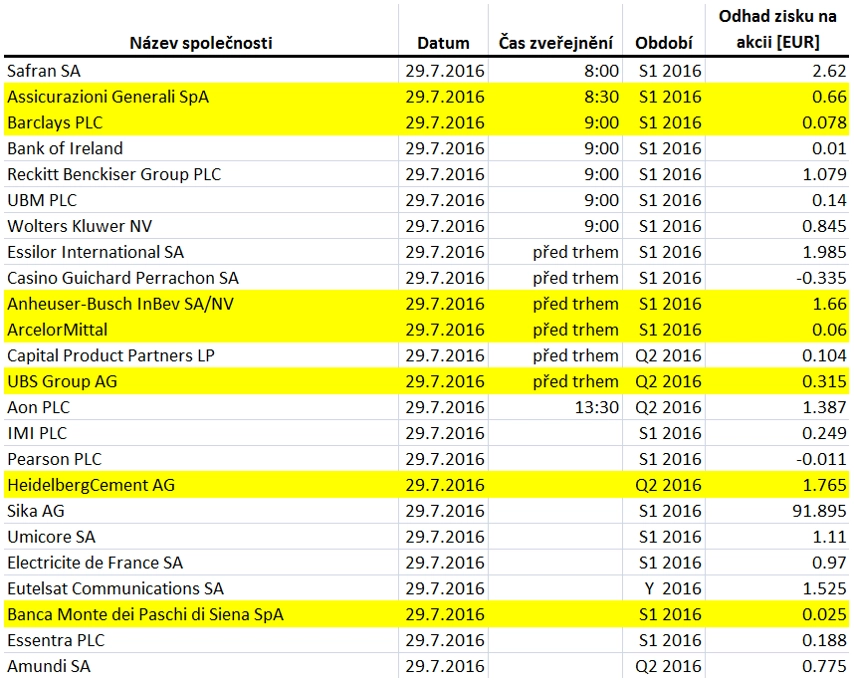Click the estimate value 0.025 for Banca Monte dei Paschi

click(825, 614)
